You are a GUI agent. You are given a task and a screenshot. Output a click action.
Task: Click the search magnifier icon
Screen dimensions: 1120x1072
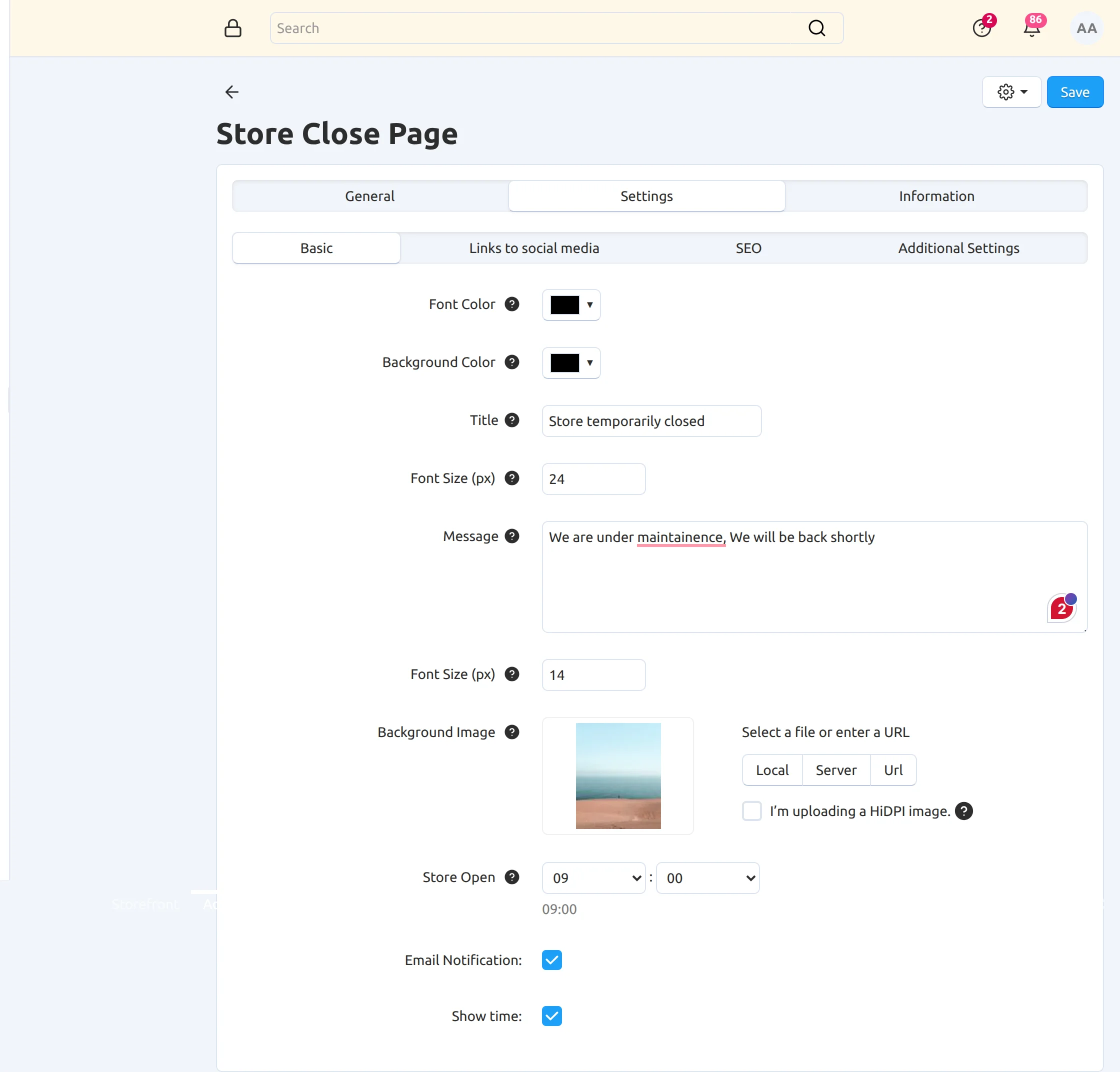coord(816,28)
